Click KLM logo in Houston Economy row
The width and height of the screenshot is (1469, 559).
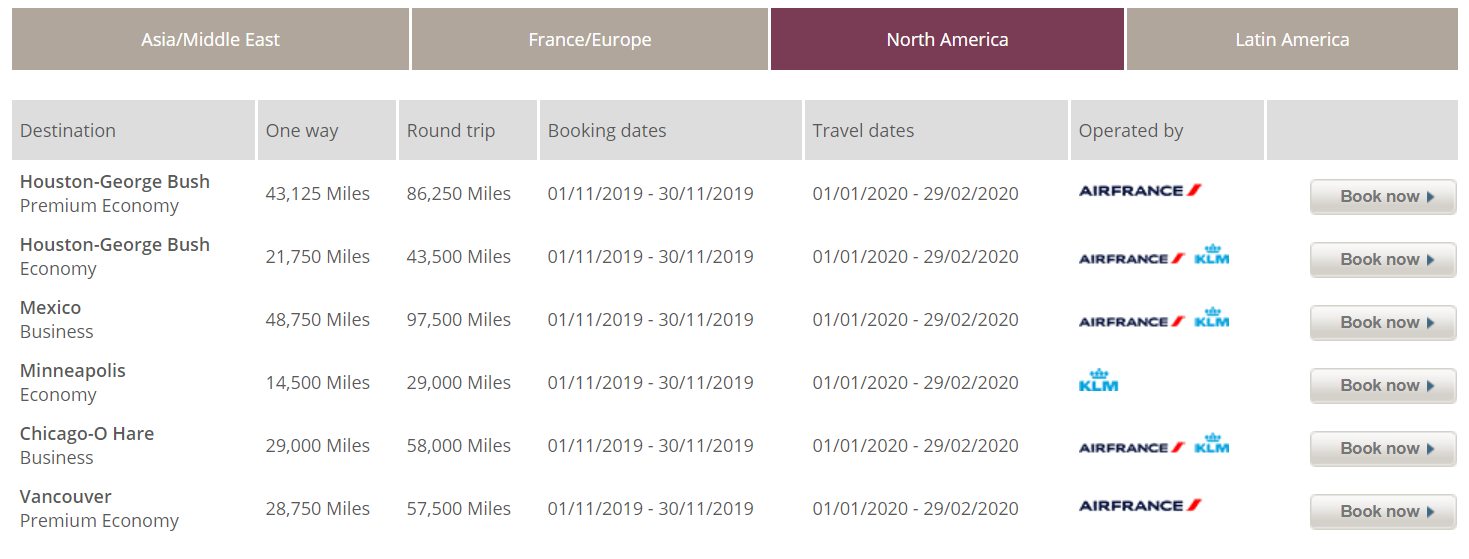[x=1211, y=255]
